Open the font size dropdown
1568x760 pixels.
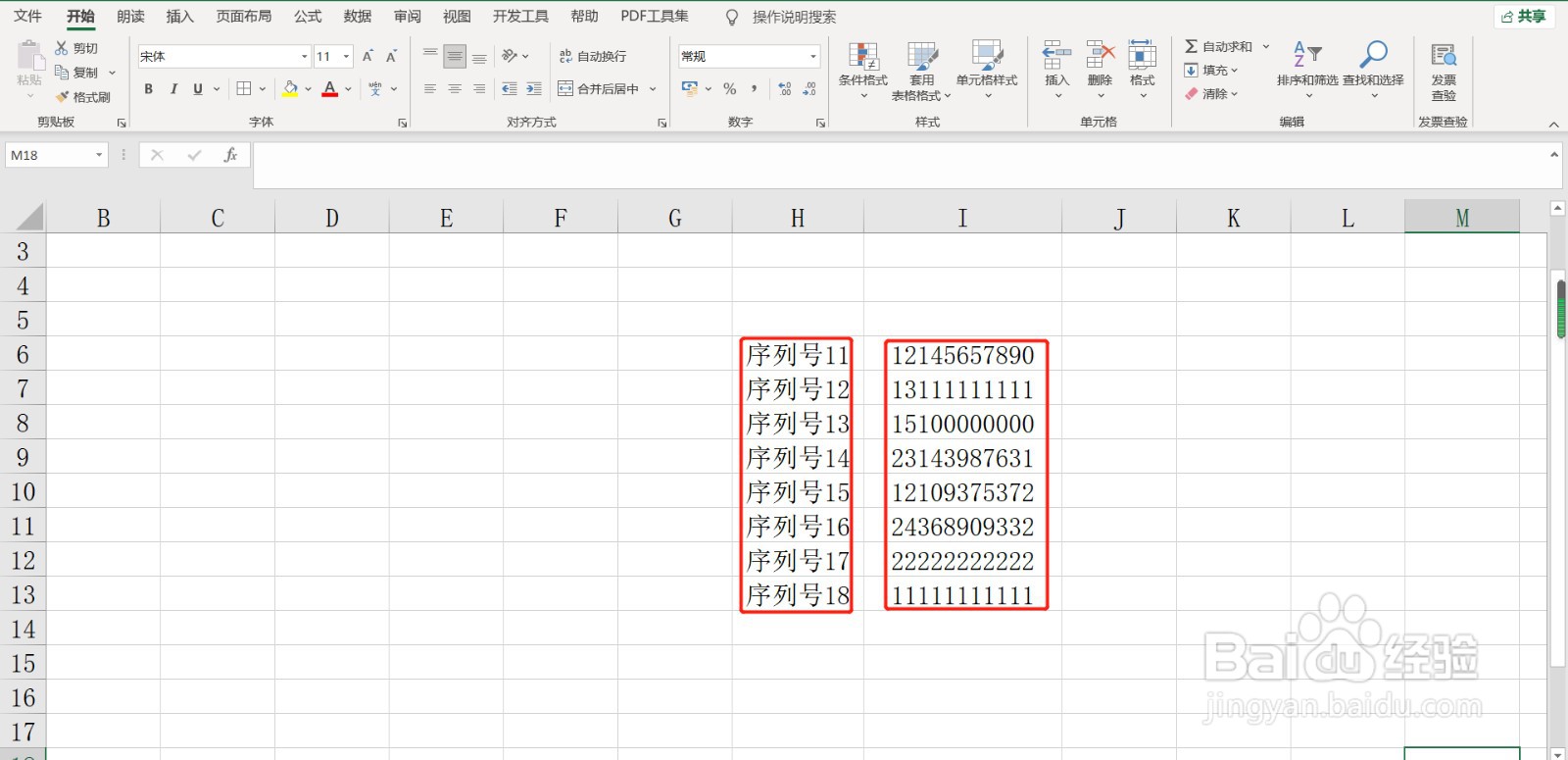pyautogui.click(x=346, y=56)
